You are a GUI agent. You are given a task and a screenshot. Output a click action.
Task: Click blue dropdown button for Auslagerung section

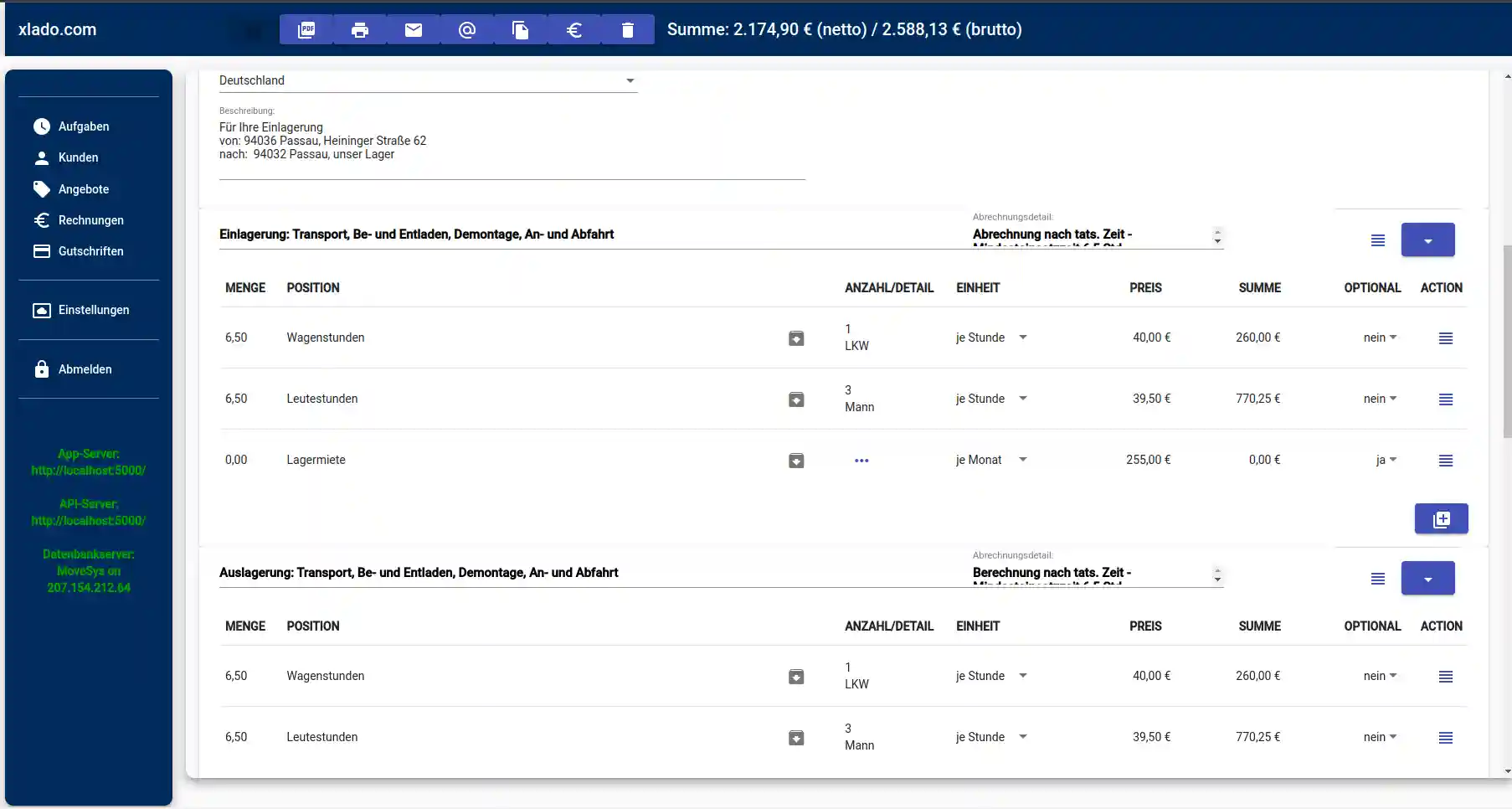coord(1428,579)
